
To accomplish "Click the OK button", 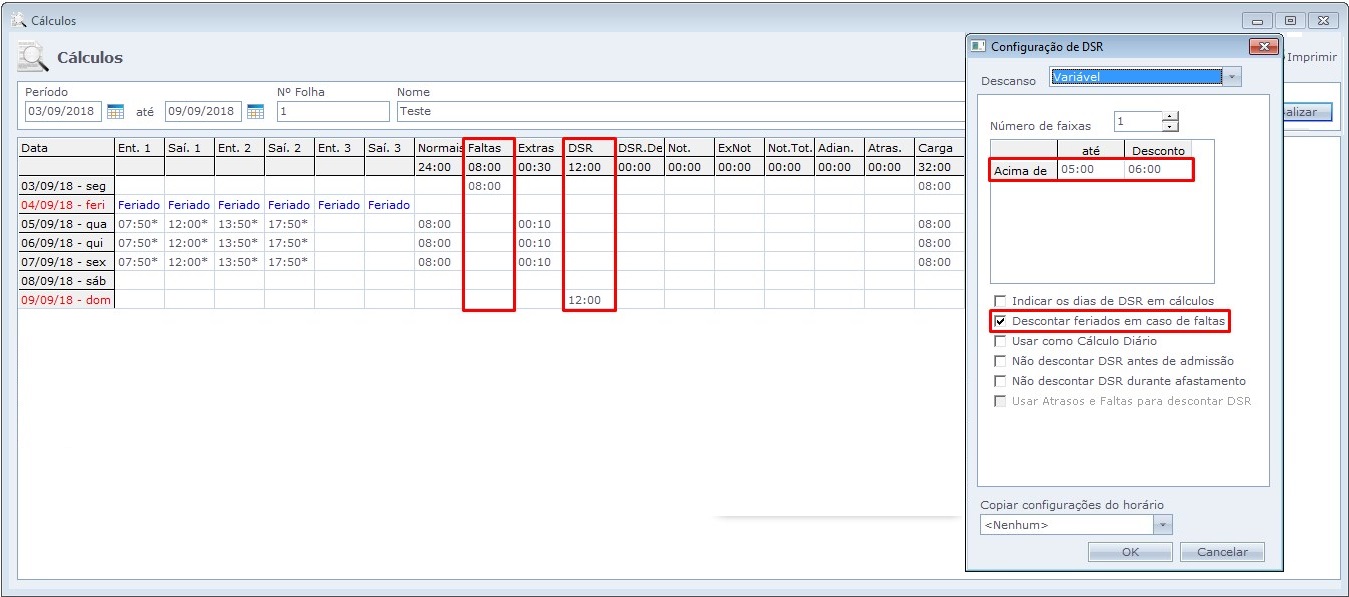I will pos(1130,552).
